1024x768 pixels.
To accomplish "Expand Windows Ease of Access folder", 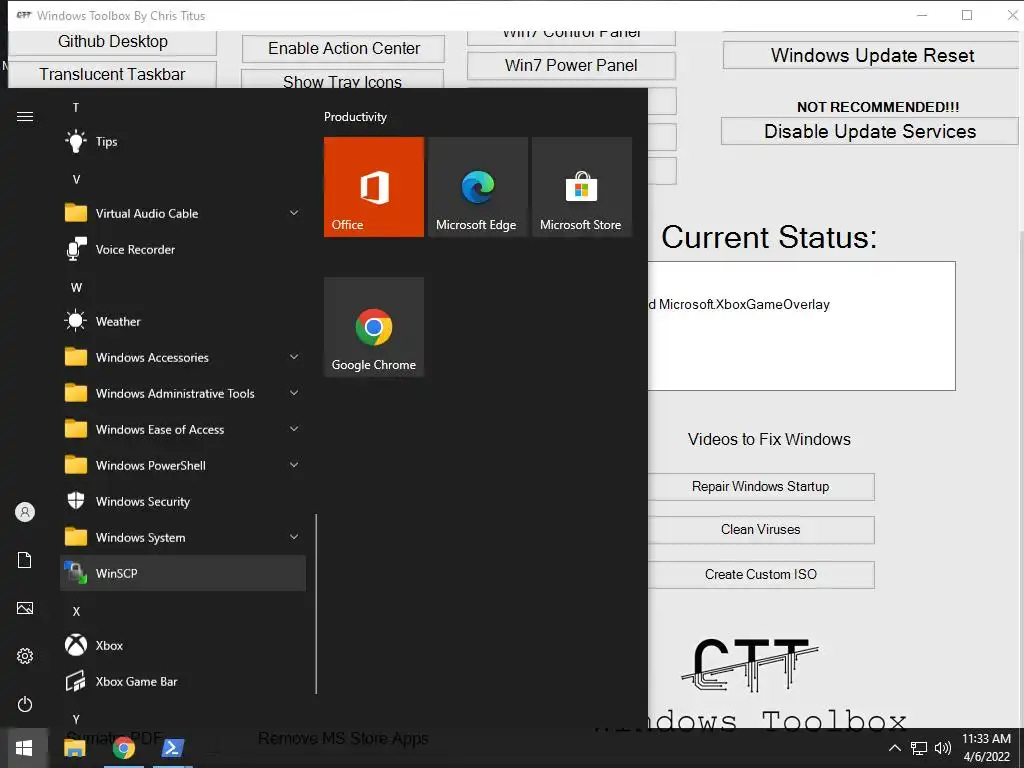I will 182,429.
